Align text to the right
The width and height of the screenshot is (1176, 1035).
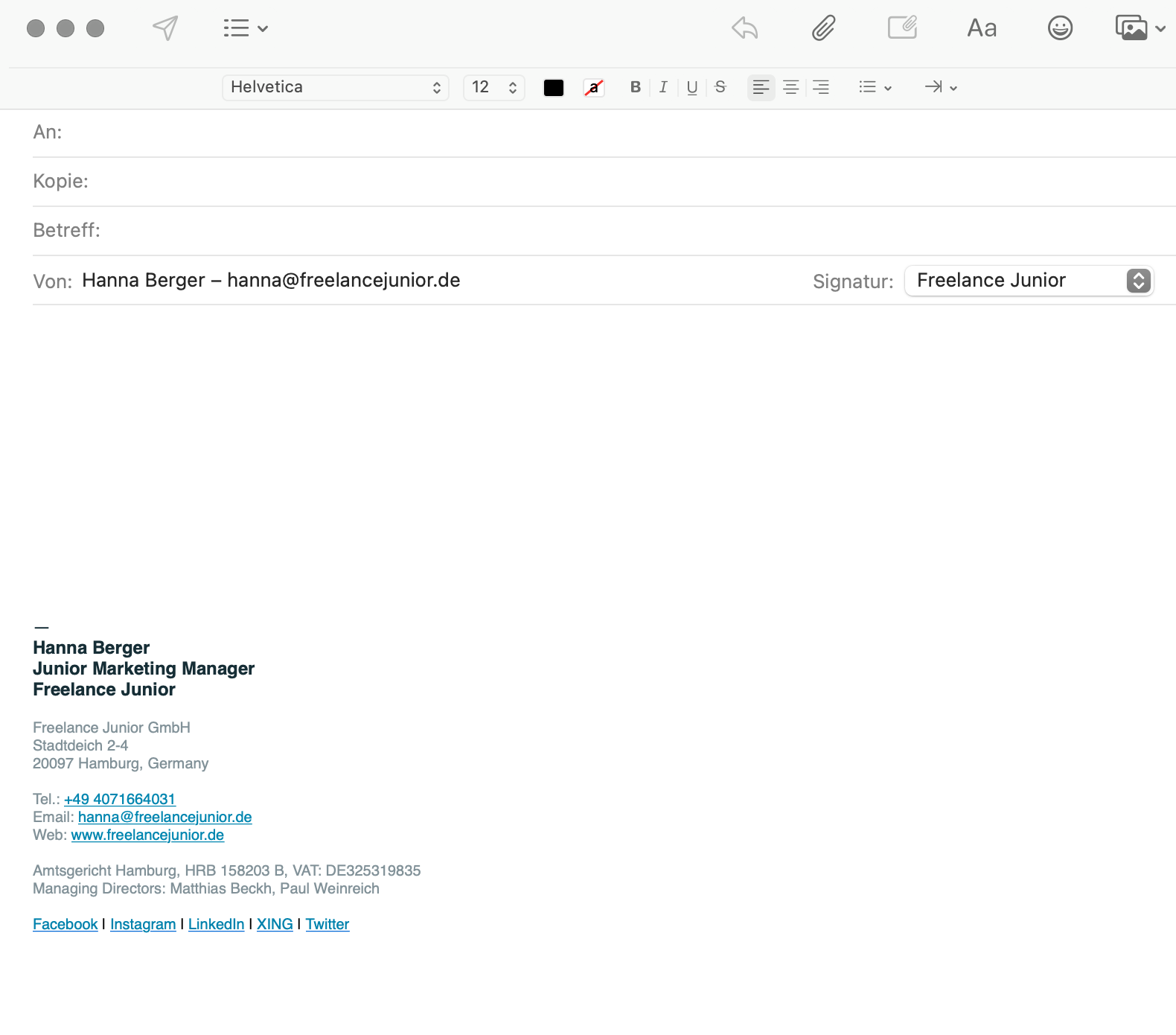(821, 87)
